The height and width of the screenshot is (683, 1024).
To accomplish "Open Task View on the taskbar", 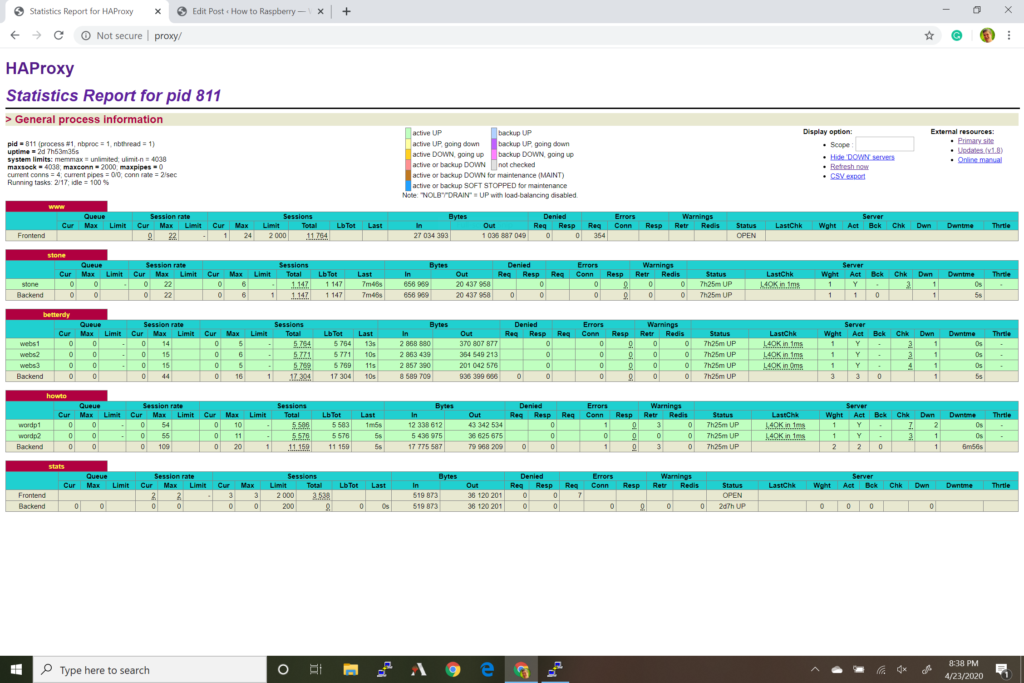I will tap(316, 669).
